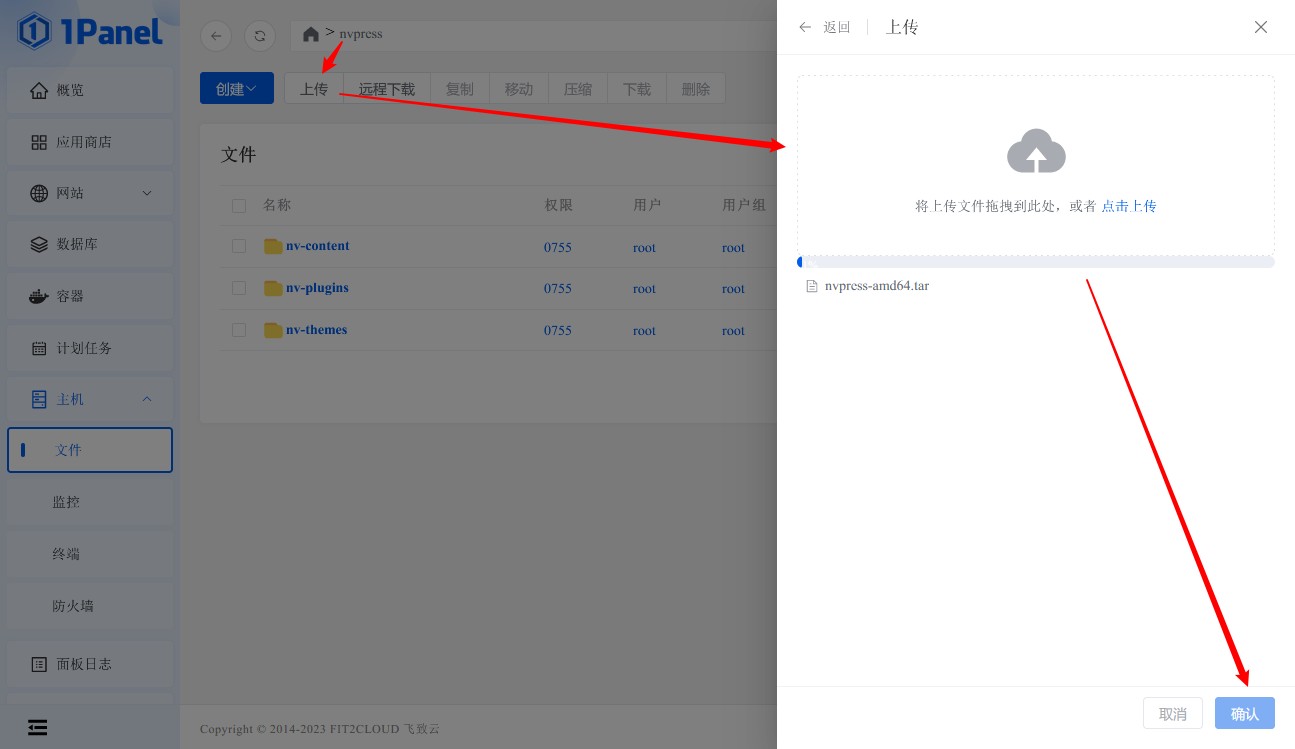
Task: Click the 返回 back arrow in upload panel
Action: tap(805, 27)
